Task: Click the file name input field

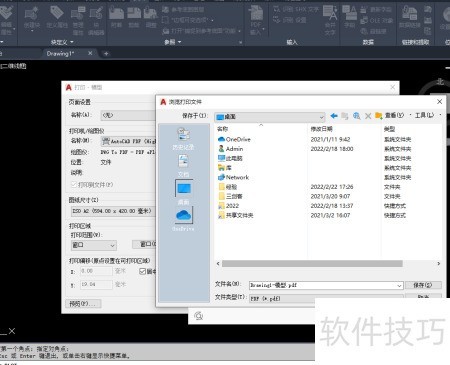Action: (322, 285)
